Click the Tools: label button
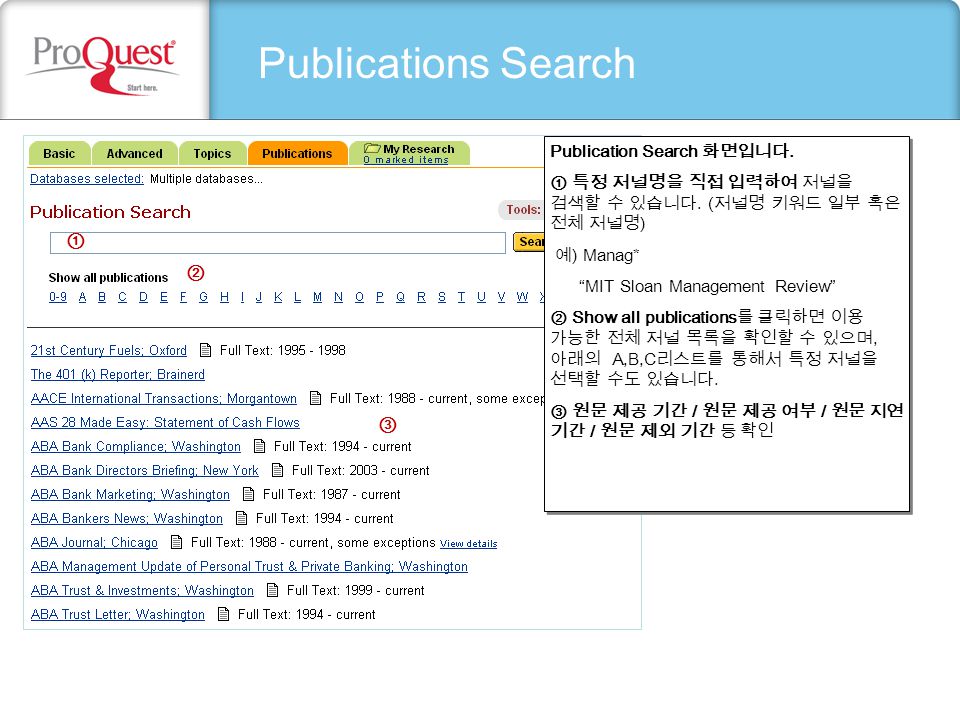Image resolution: width=960 pixels, height=720 pixels. (521, 210)
